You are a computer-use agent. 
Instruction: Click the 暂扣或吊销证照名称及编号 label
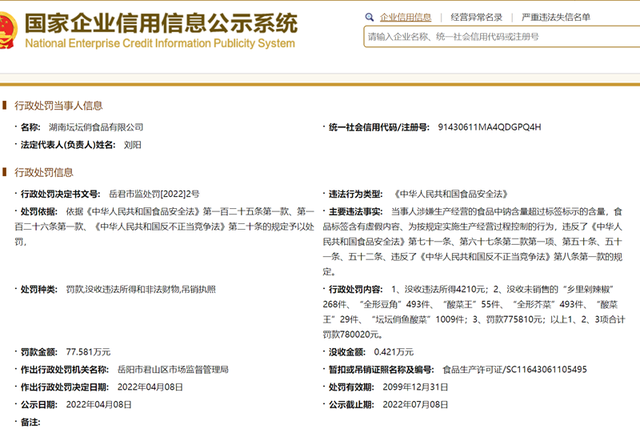click(381, 369)
